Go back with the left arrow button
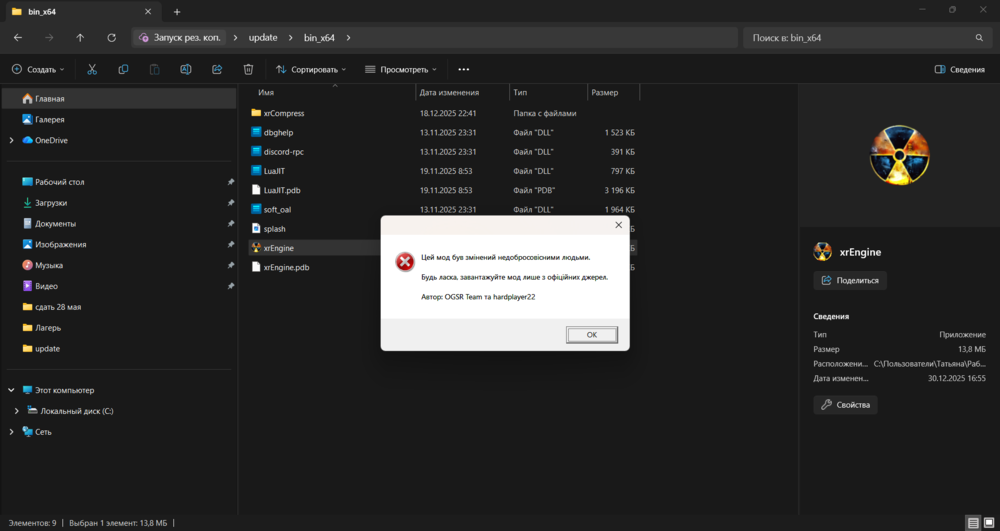Screen dimensions: 1000x531 18,38
